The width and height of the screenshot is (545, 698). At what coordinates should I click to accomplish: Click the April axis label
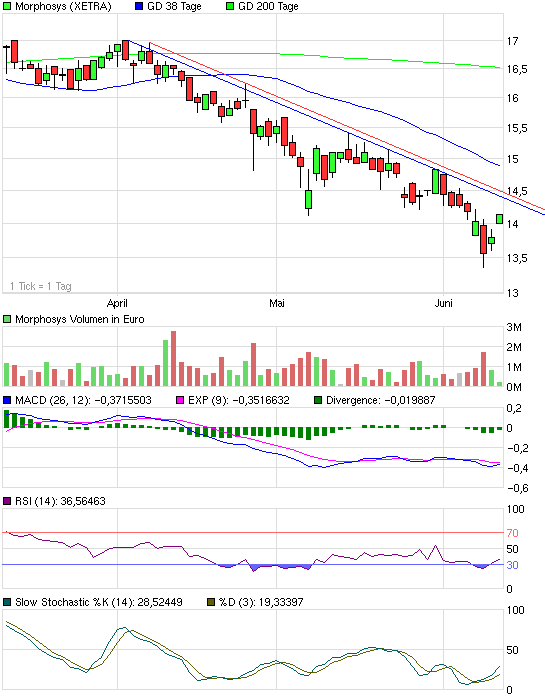click(x=117, y=303)
